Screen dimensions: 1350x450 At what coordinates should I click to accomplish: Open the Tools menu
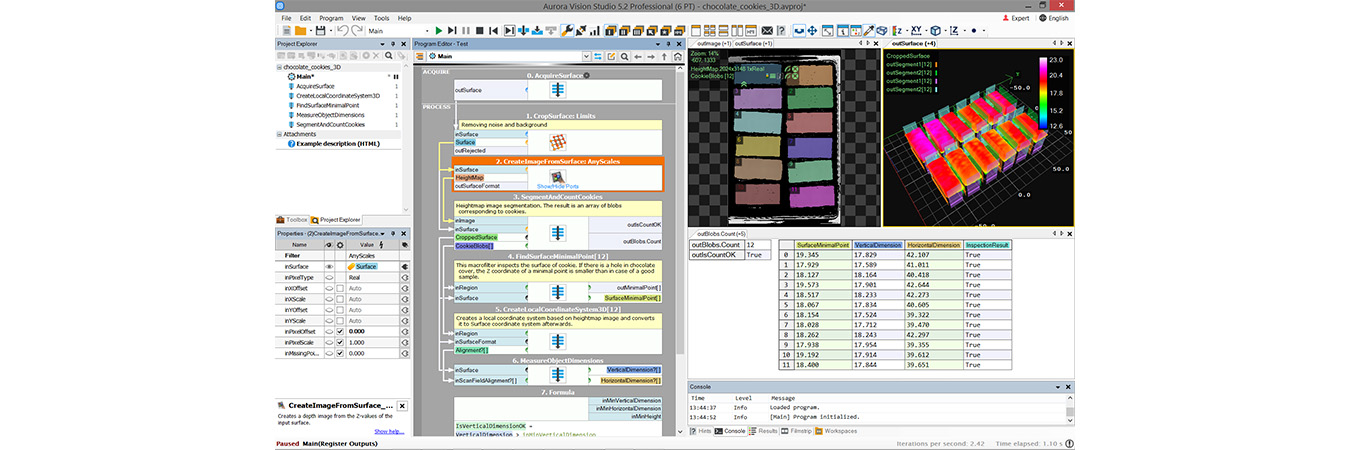coord(382,18)
